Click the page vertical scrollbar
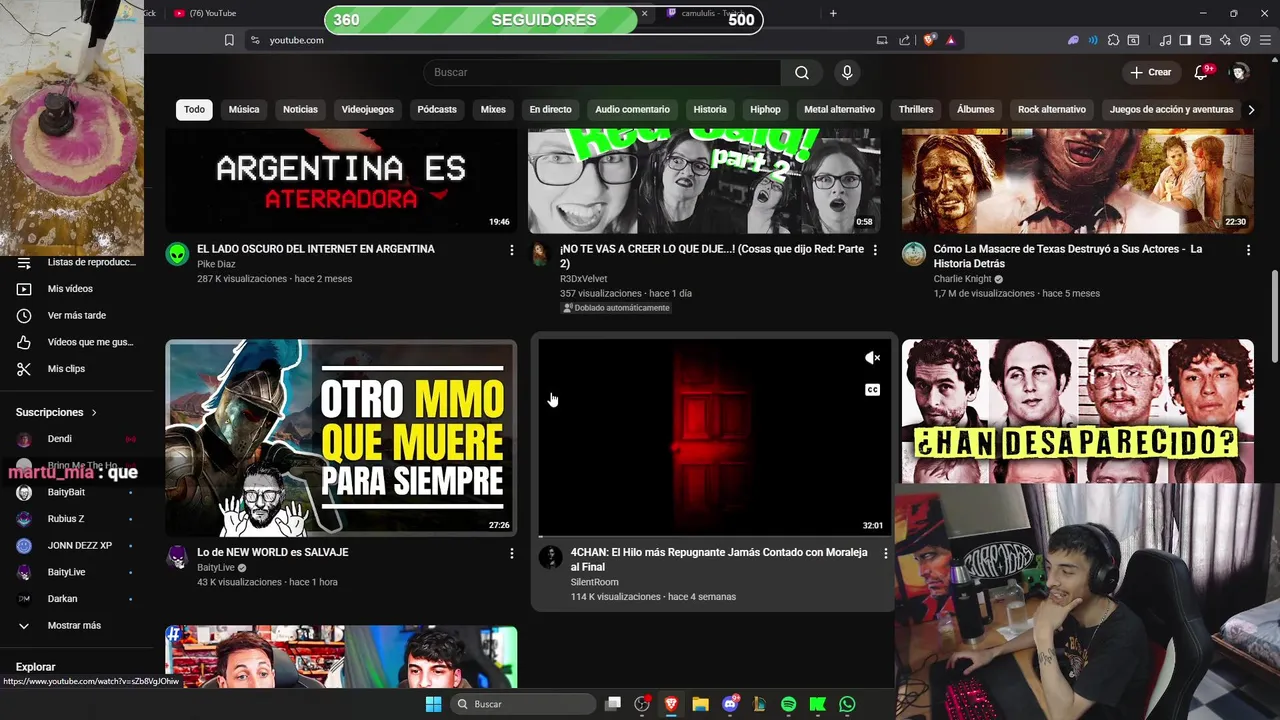1280x720 pixels. pos(1274,316)
